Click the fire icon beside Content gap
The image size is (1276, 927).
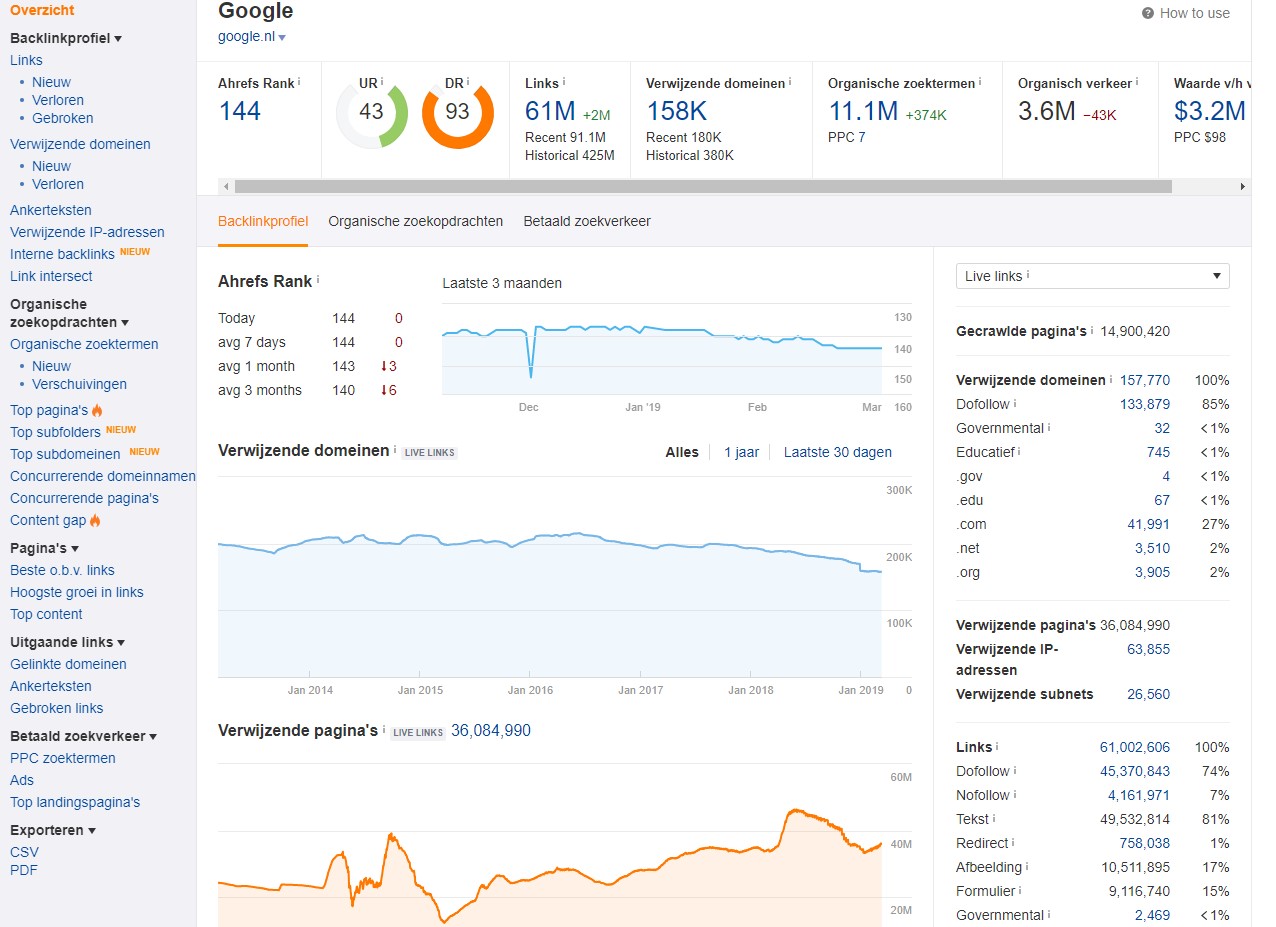tap(96, 520)
